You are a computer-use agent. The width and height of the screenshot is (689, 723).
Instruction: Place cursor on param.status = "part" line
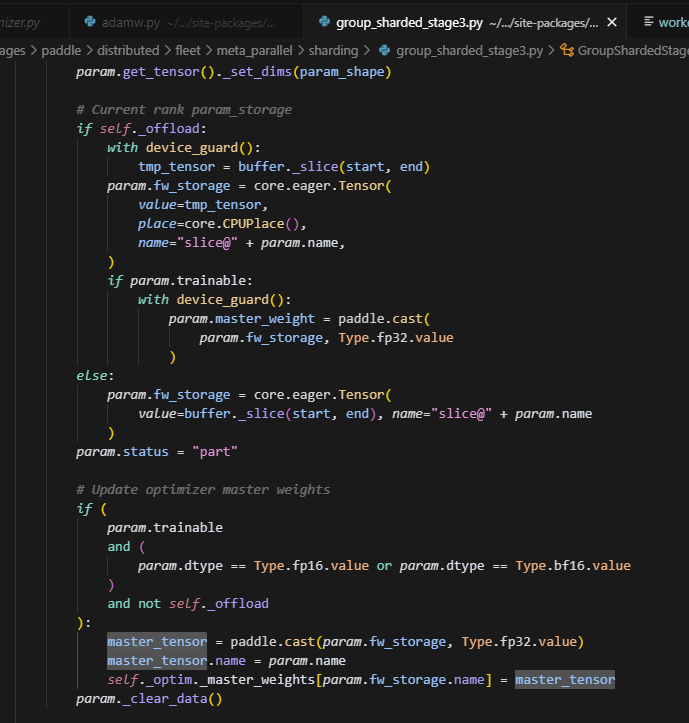[156, 451]
